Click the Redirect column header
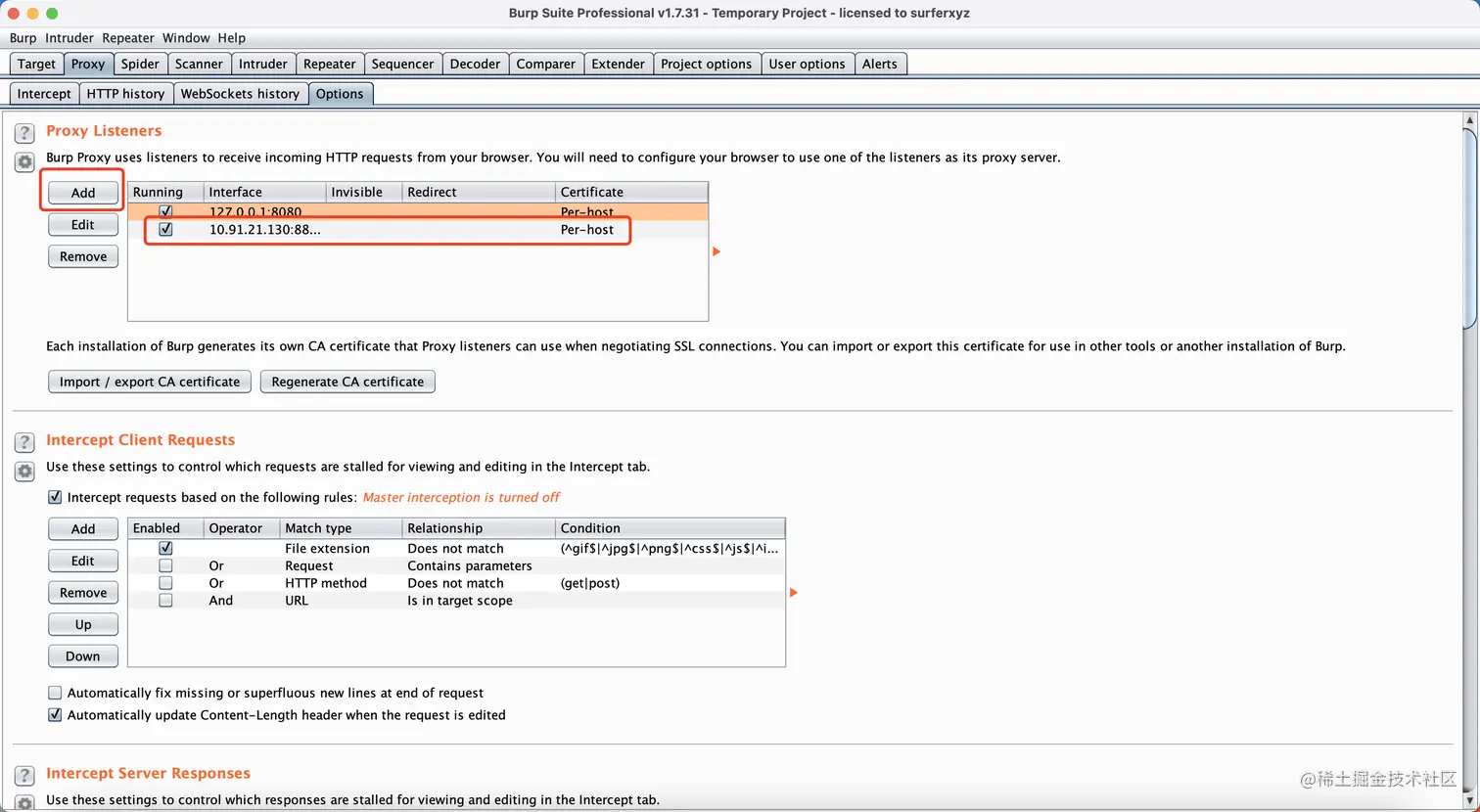 pyautogui.click(x=479, y=192)
